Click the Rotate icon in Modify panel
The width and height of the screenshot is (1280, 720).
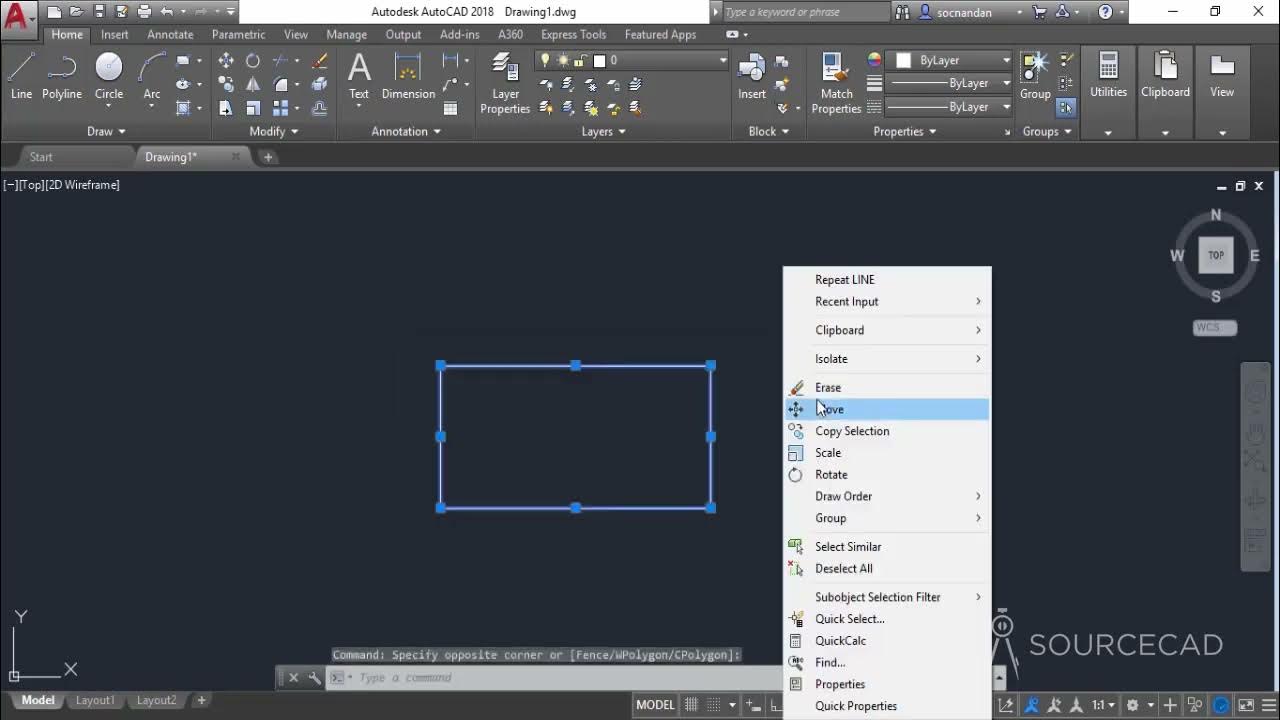click(253, 61)
